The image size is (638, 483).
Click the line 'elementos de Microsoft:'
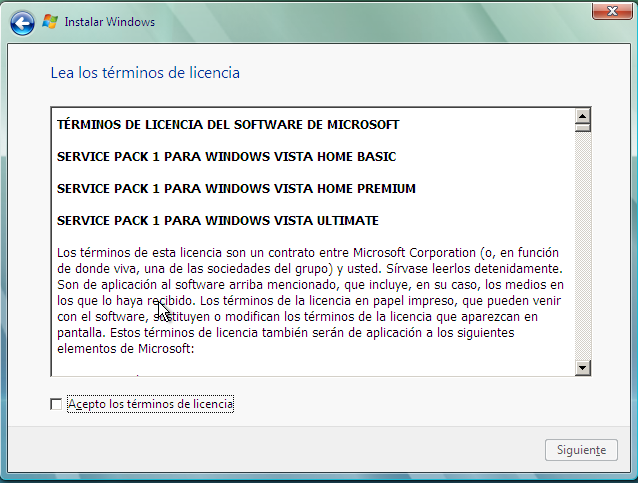(126, 349)
